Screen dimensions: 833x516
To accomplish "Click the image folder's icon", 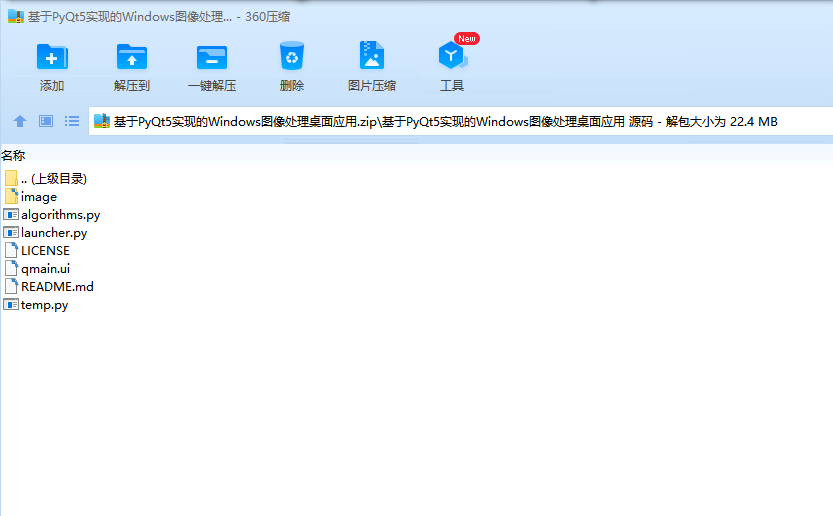I will (x=11, y=196).
